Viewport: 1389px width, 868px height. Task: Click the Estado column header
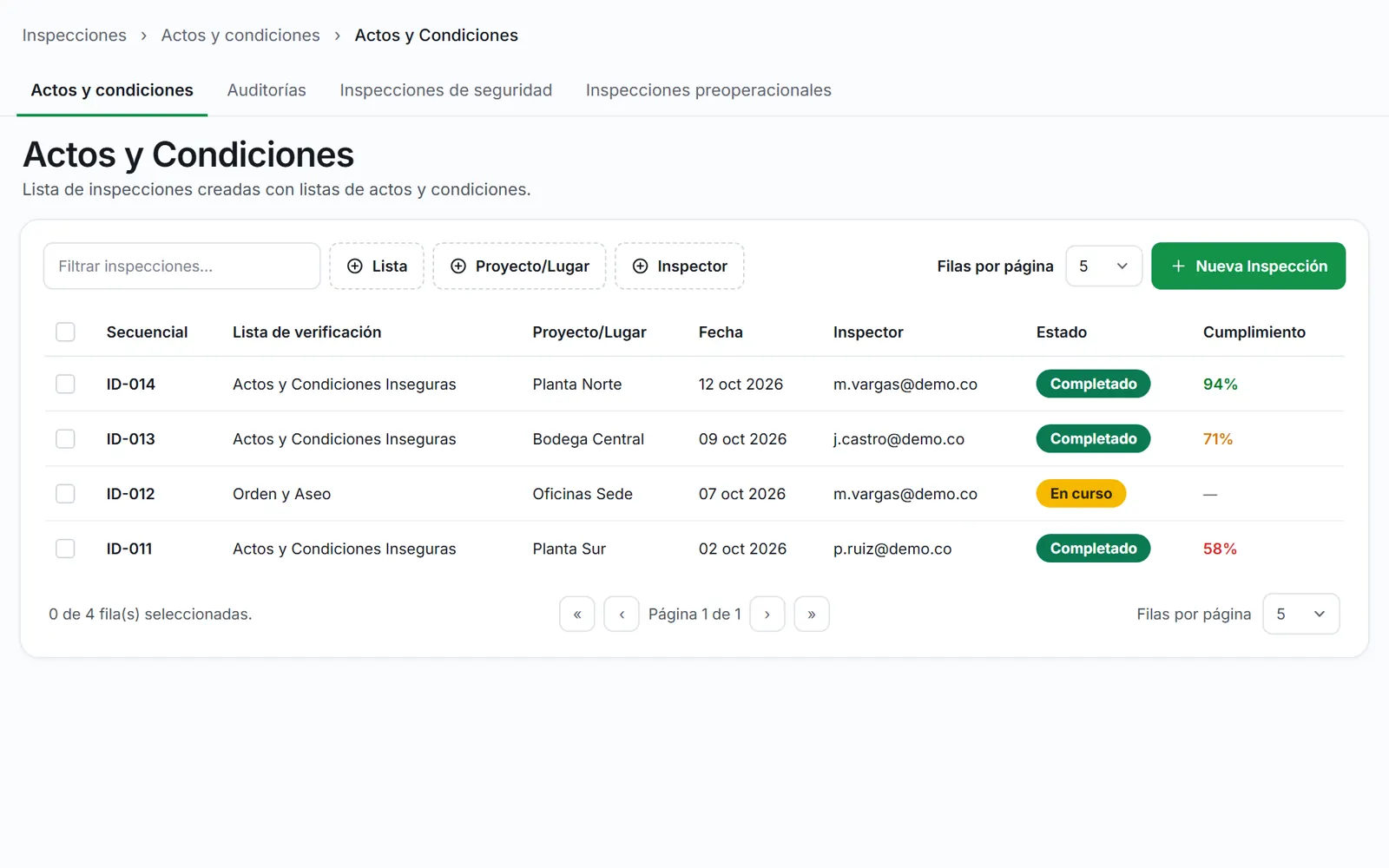click(1061, 332)
